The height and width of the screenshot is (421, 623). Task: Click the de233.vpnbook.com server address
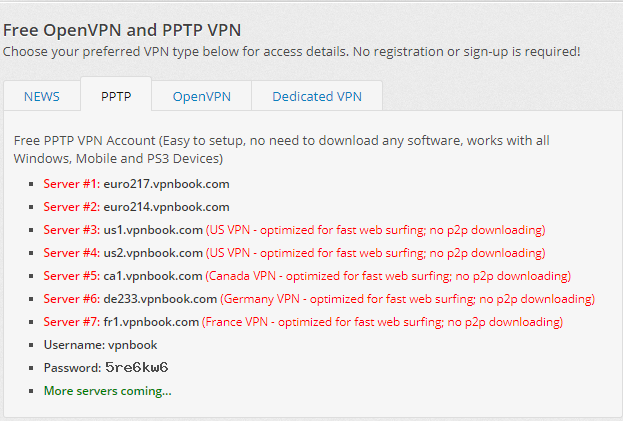(160, 299)
